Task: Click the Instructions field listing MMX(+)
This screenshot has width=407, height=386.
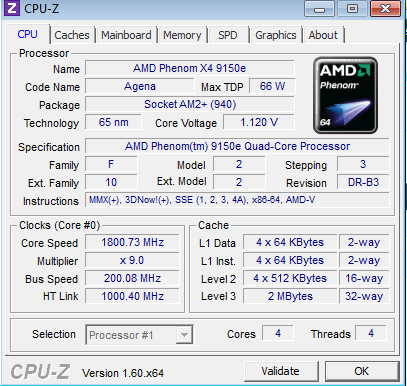Action: tap(237, 200)
